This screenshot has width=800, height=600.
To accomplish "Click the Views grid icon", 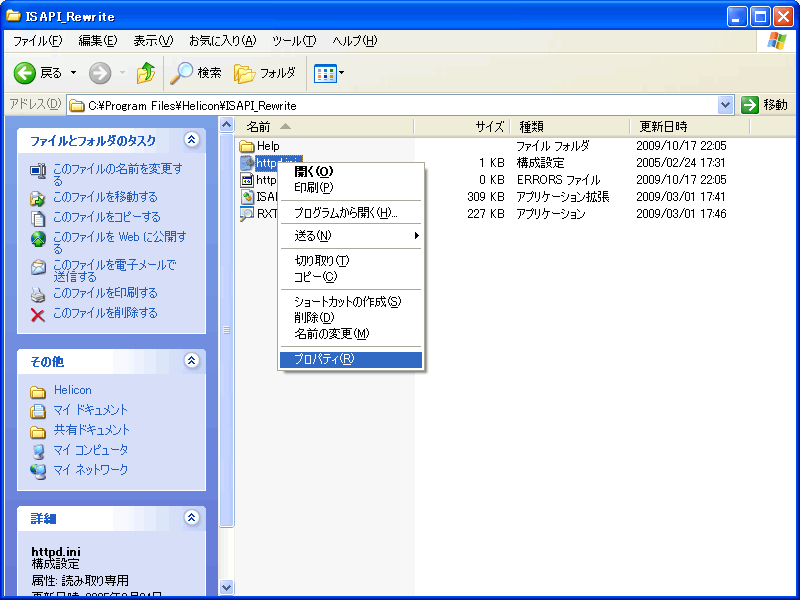I will pos(325,73).
